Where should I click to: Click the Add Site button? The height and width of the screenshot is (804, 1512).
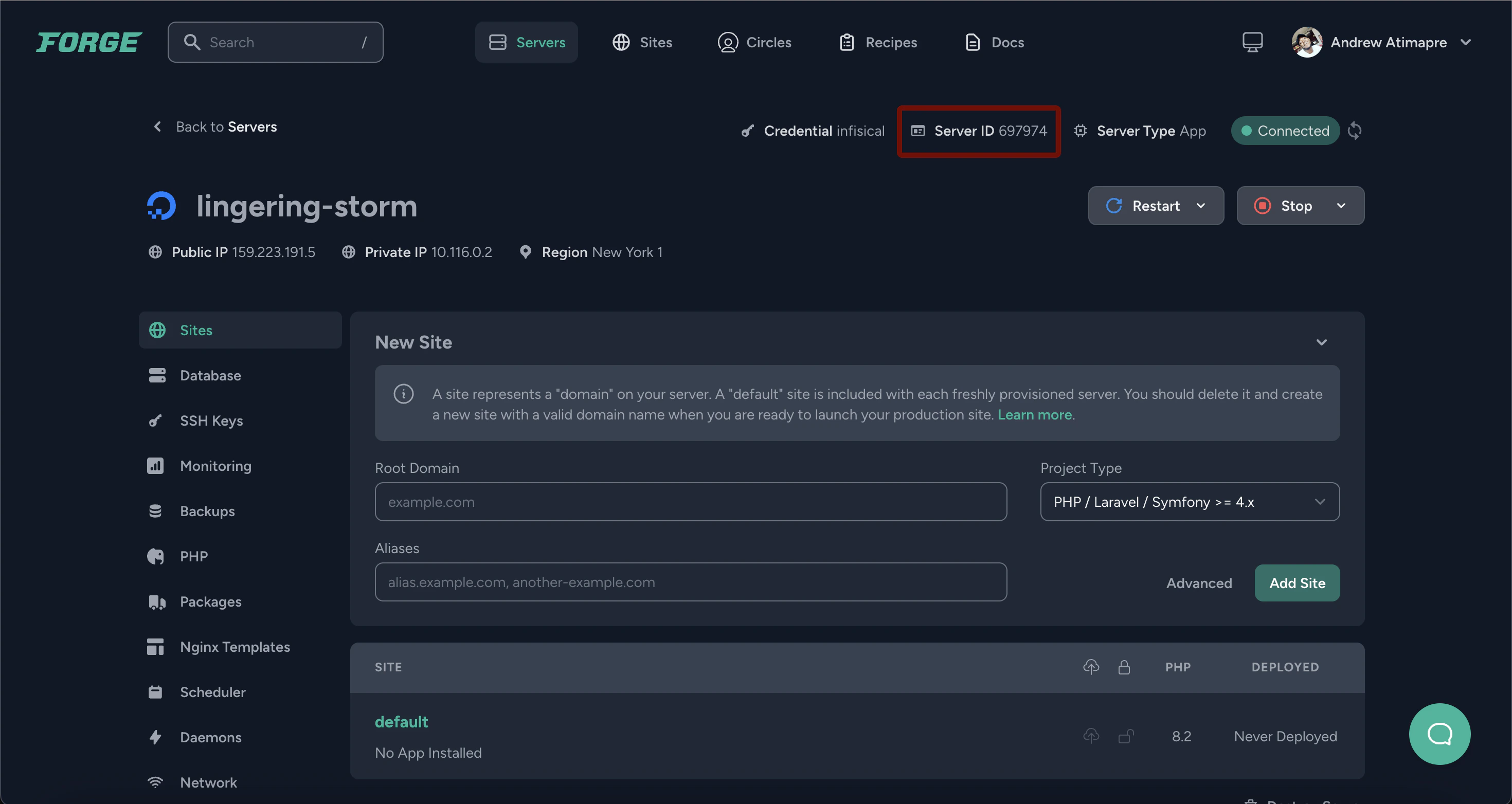click(x=1297, y=583)
